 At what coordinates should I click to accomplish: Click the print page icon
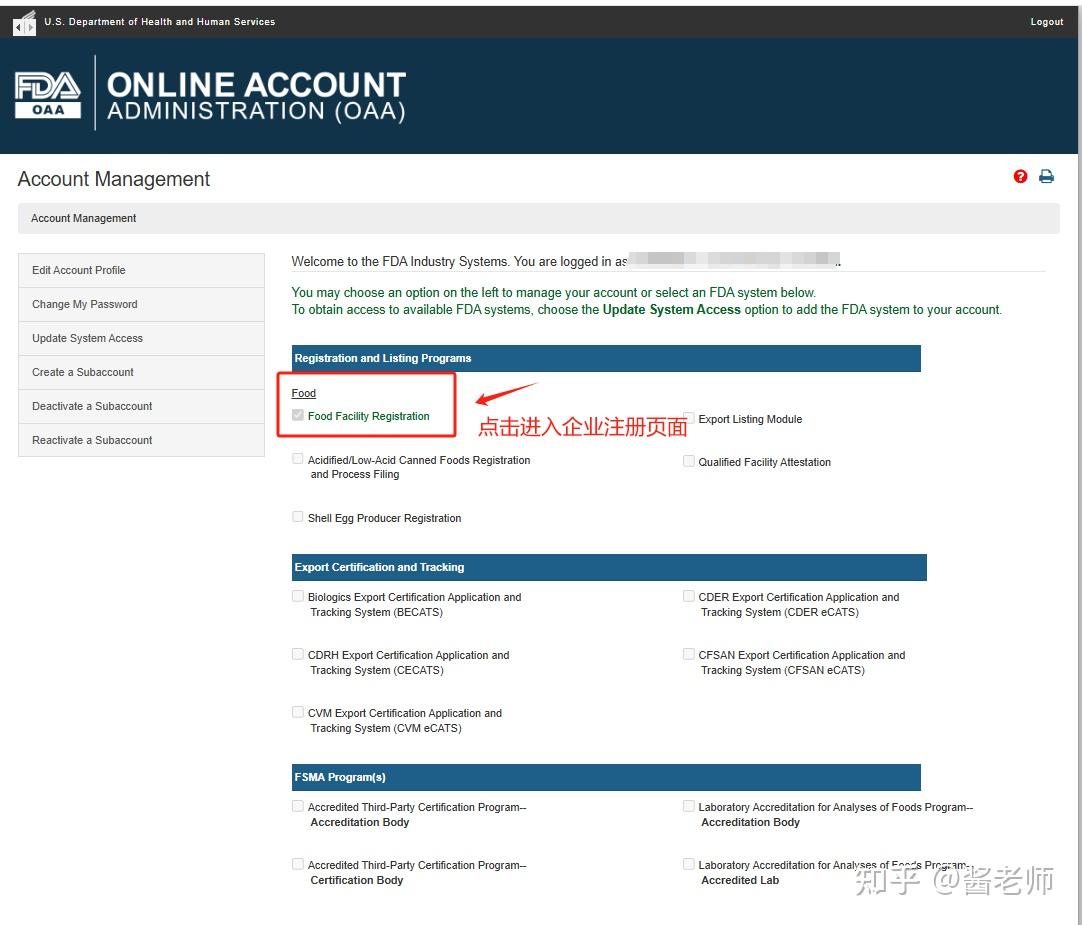click(1046, 176)
